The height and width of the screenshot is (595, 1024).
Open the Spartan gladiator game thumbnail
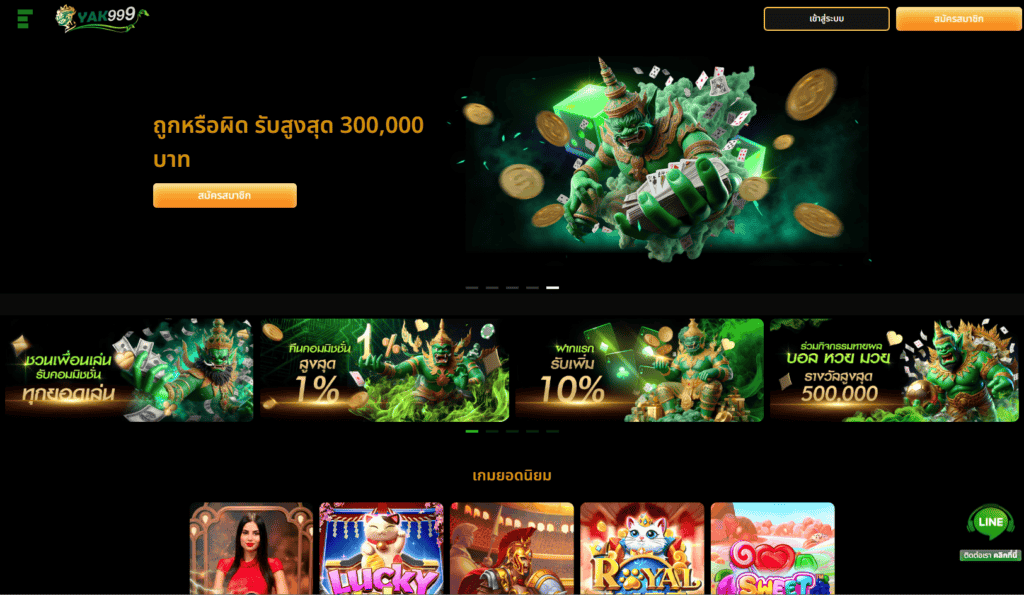[x=512, y=549]
